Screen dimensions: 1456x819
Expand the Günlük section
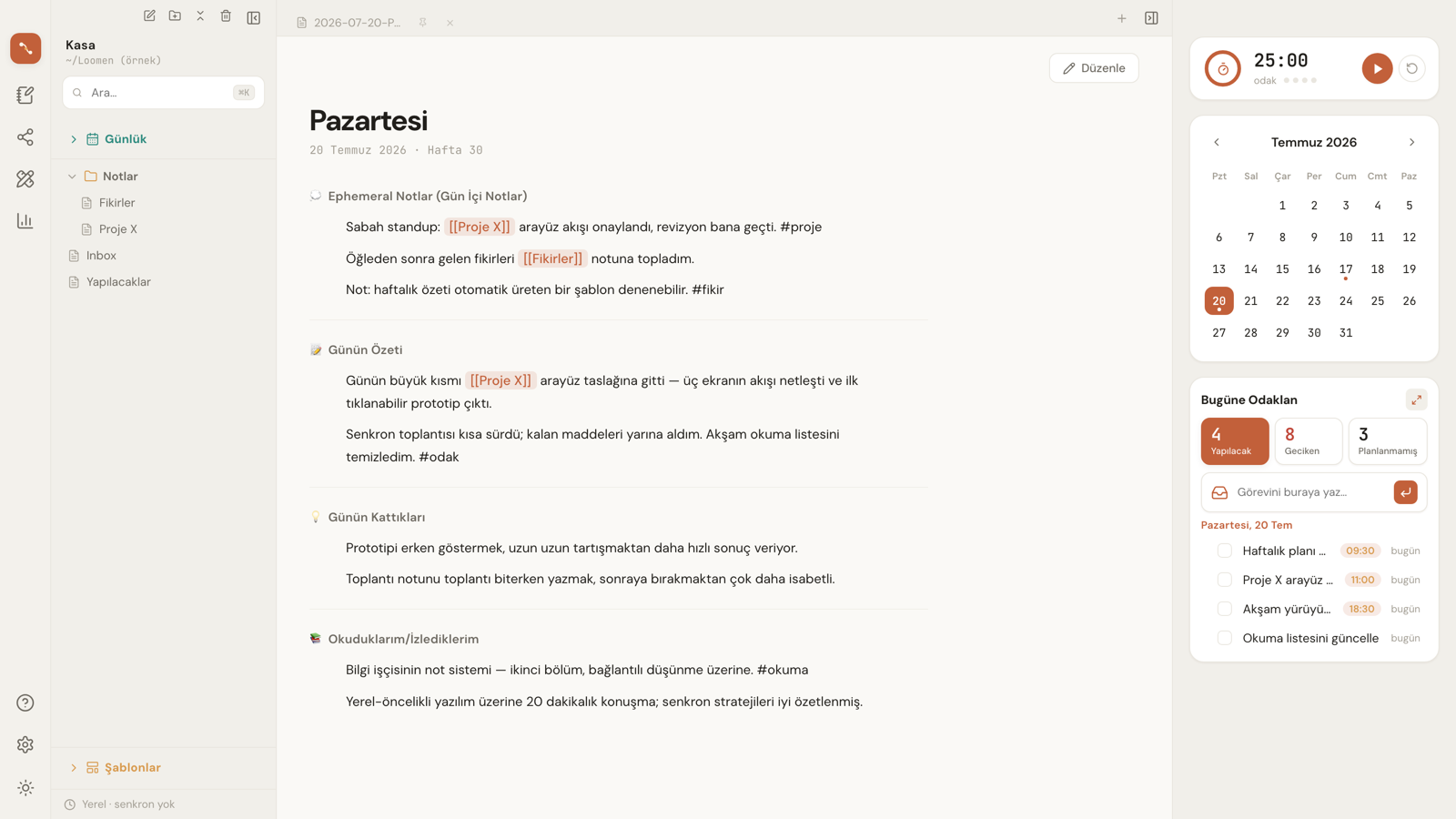74,139
